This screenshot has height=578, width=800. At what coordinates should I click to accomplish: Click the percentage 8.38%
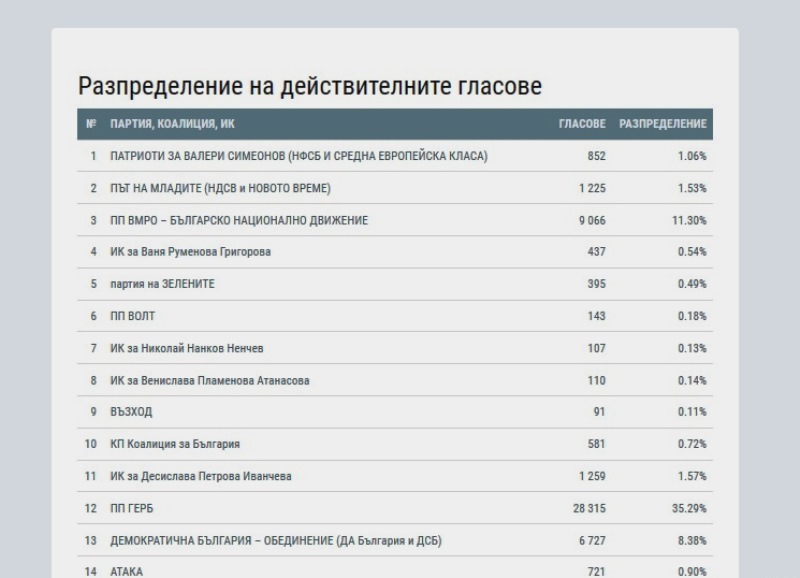[692, 540]
